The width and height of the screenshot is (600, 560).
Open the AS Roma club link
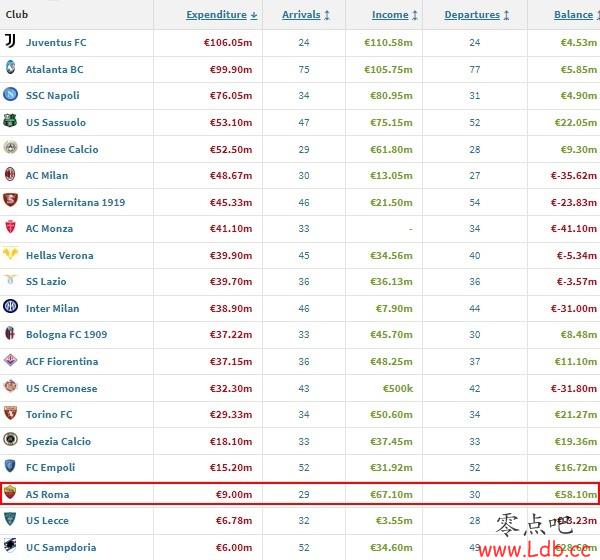[x=47, y=495]
